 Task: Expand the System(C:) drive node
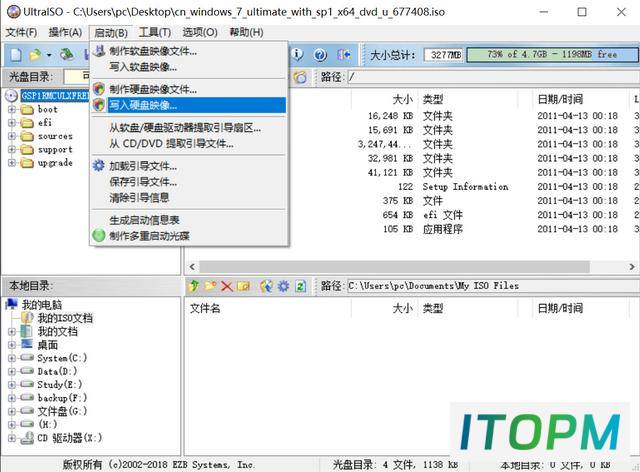pyautogui.click(x=11, y=358)
